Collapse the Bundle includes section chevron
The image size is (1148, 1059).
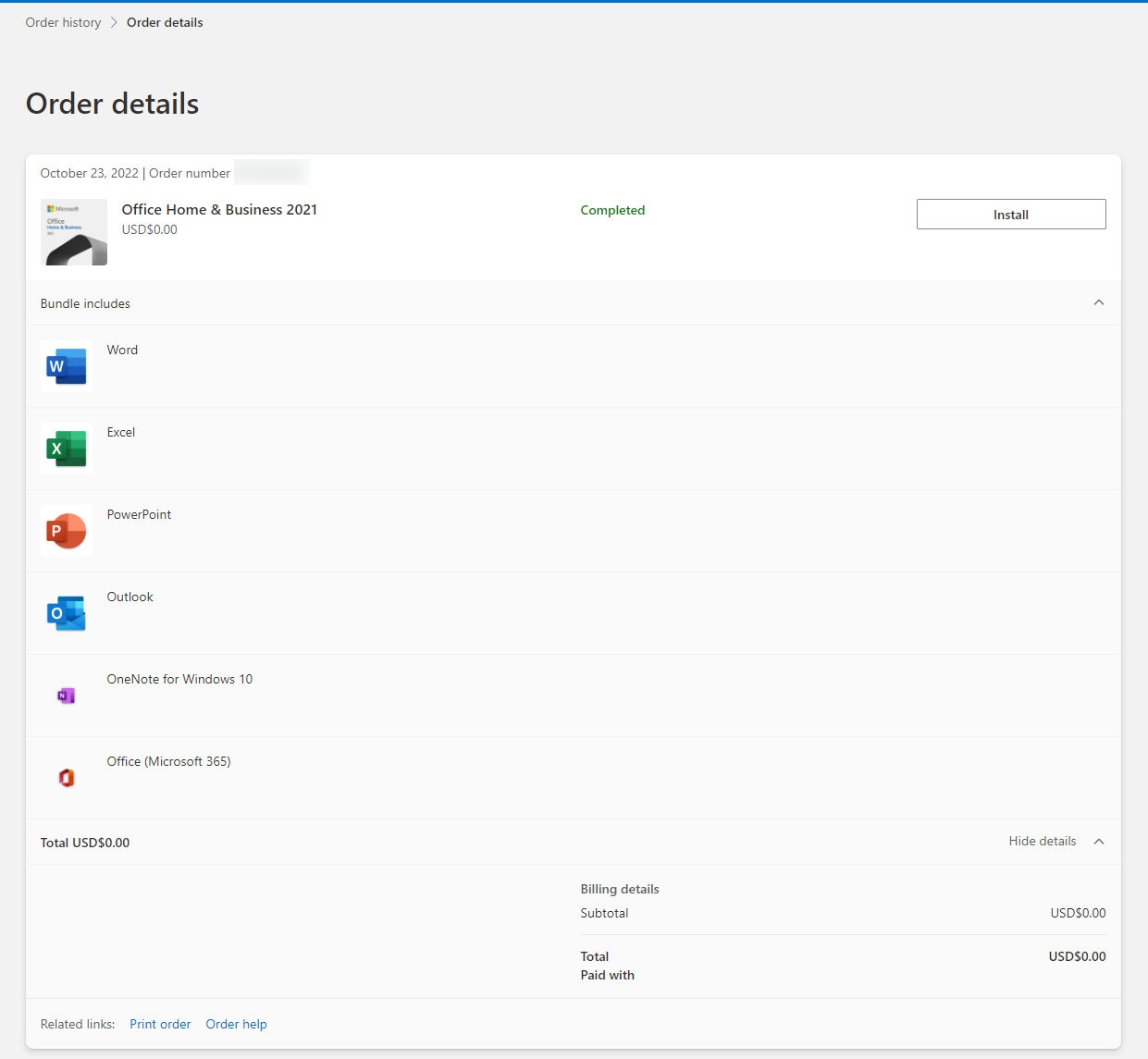pos(1099,302)
